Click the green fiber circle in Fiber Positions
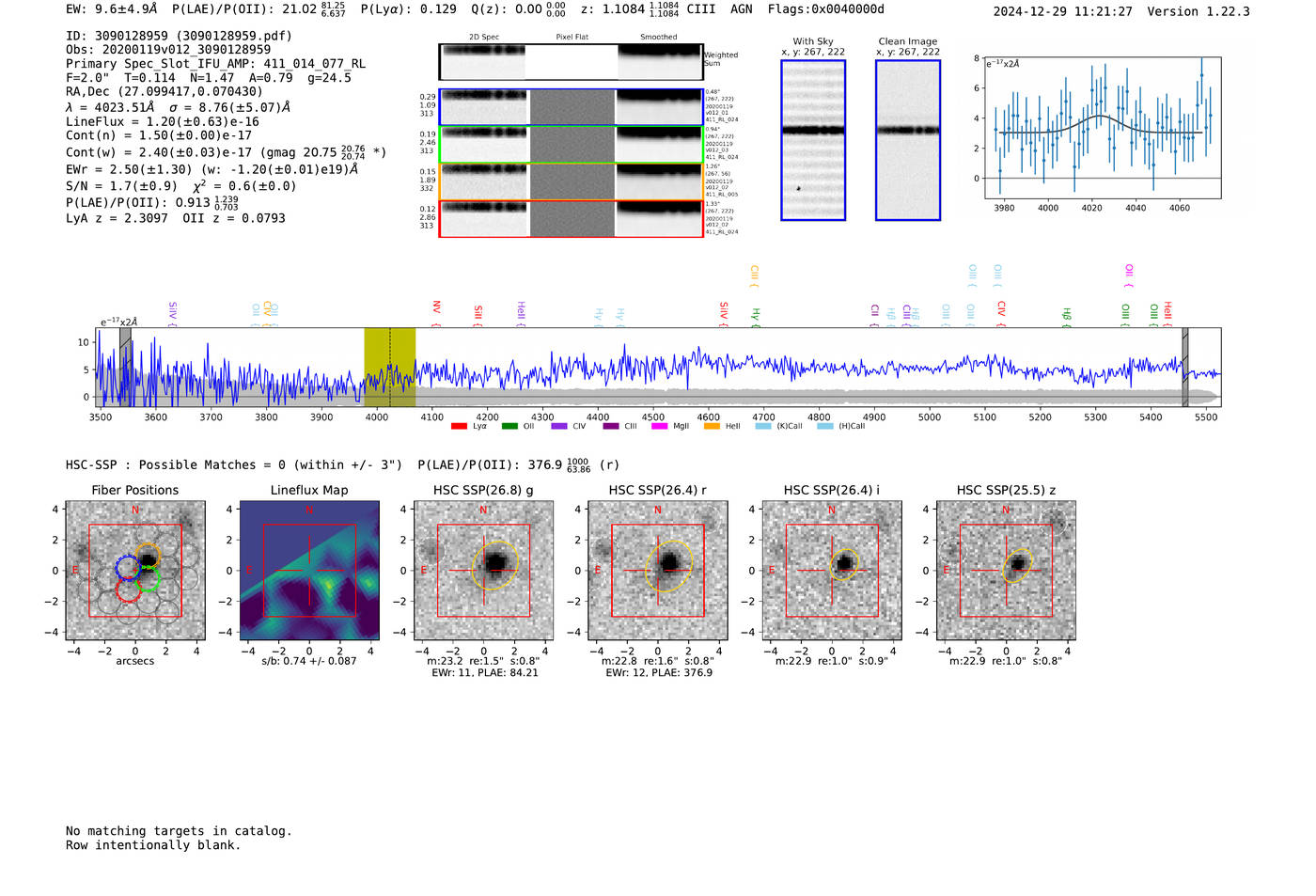 point(149,580)
